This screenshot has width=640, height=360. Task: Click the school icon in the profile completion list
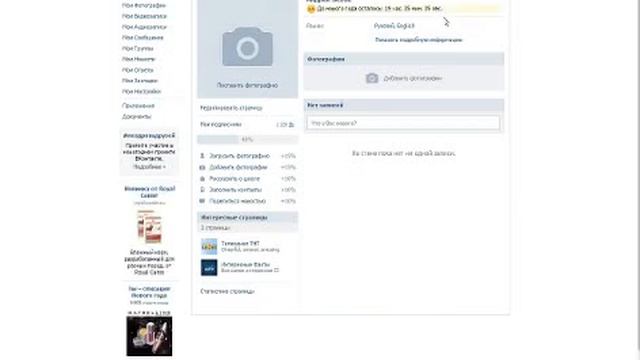[x=202, y=179]
